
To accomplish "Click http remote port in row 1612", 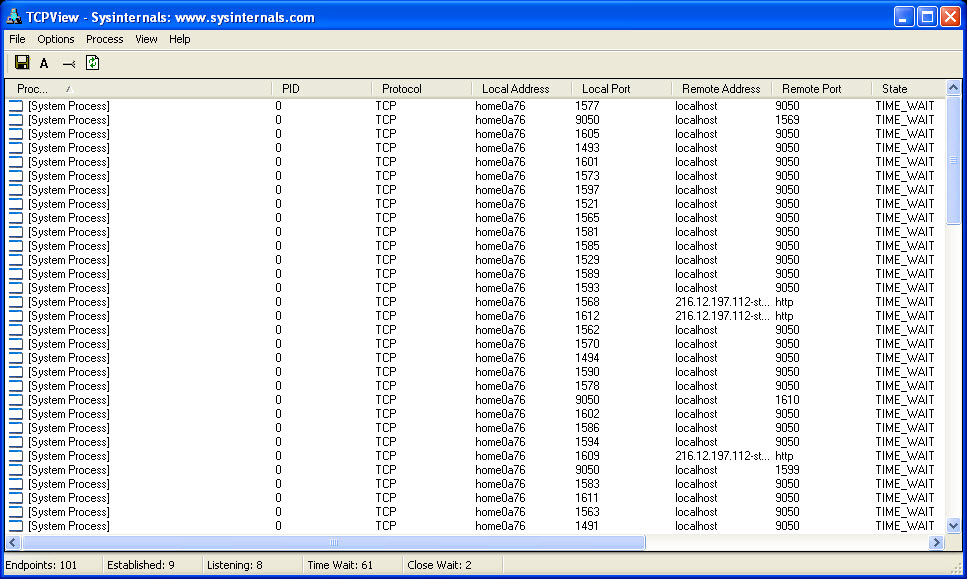I will tap(784, 316).
